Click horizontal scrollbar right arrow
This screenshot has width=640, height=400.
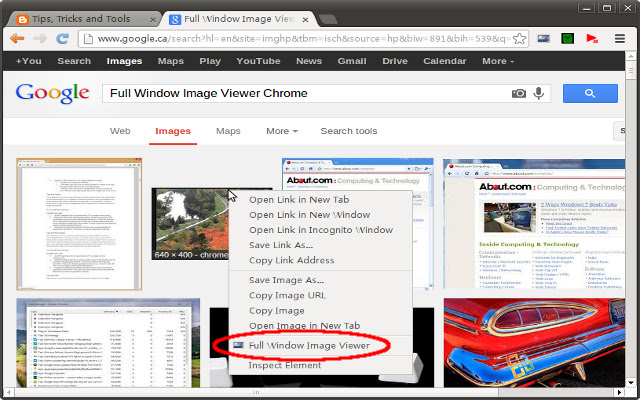click(620, 393)
